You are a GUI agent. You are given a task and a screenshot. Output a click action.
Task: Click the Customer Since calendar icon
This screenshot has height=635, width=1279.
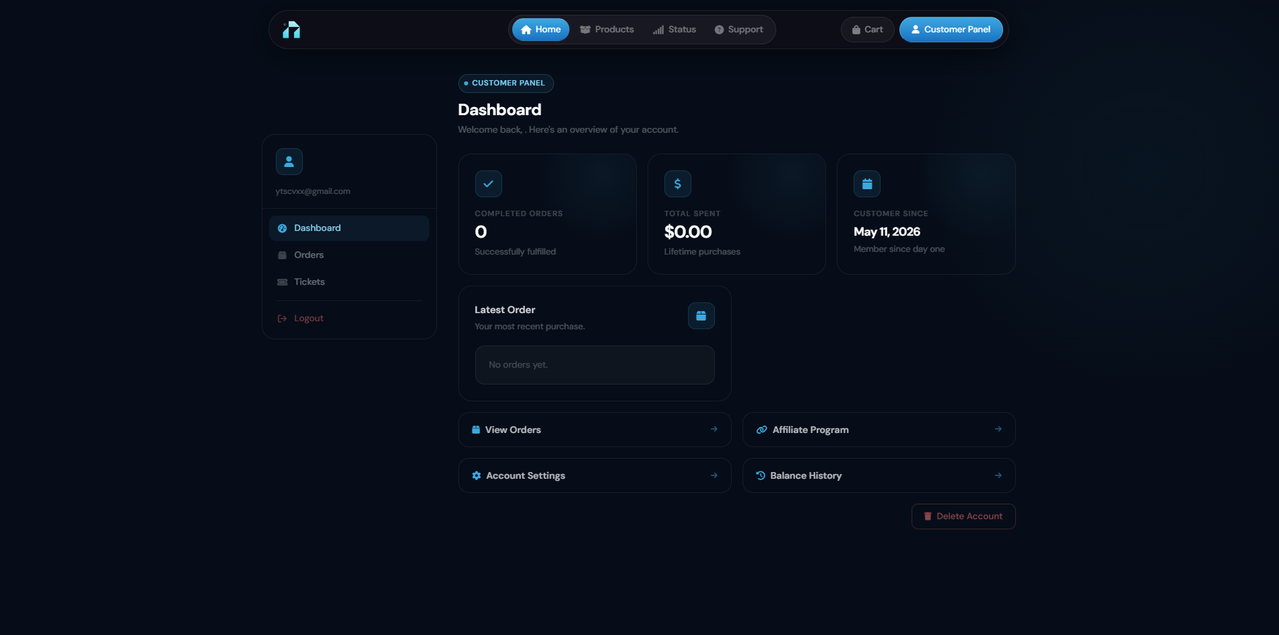(x=867, y=184)
